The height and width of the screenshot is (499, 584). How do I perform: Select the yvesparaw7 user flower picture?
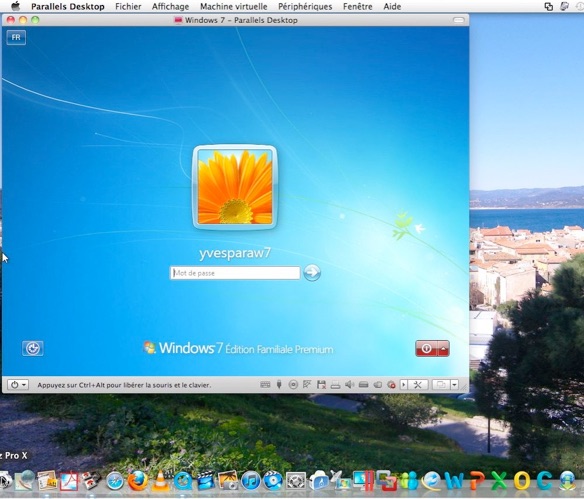pyautogui.click(x=235, y=187)
